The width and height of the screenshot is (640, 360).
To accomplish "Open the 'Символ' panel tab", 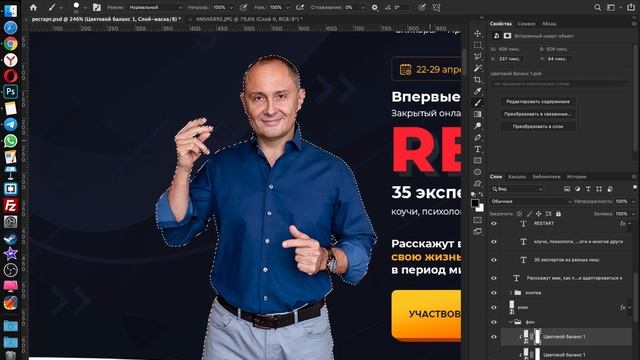I will tap(526, 24).
